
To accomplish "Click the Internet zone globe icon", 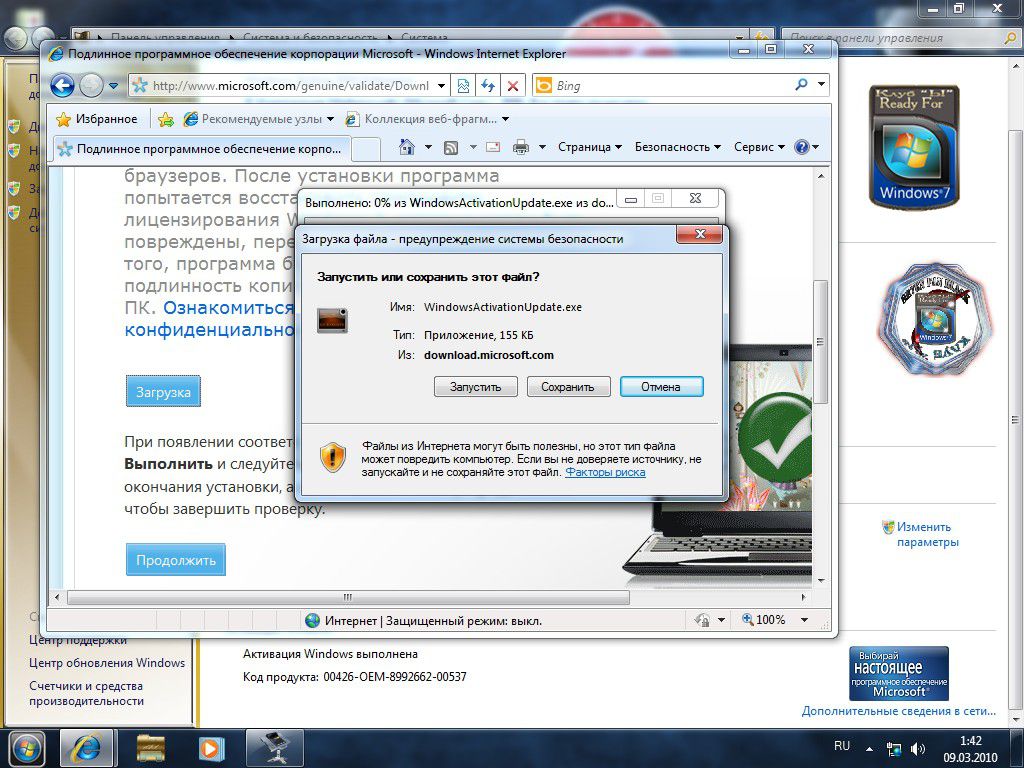I will click(x=313, y=620).
